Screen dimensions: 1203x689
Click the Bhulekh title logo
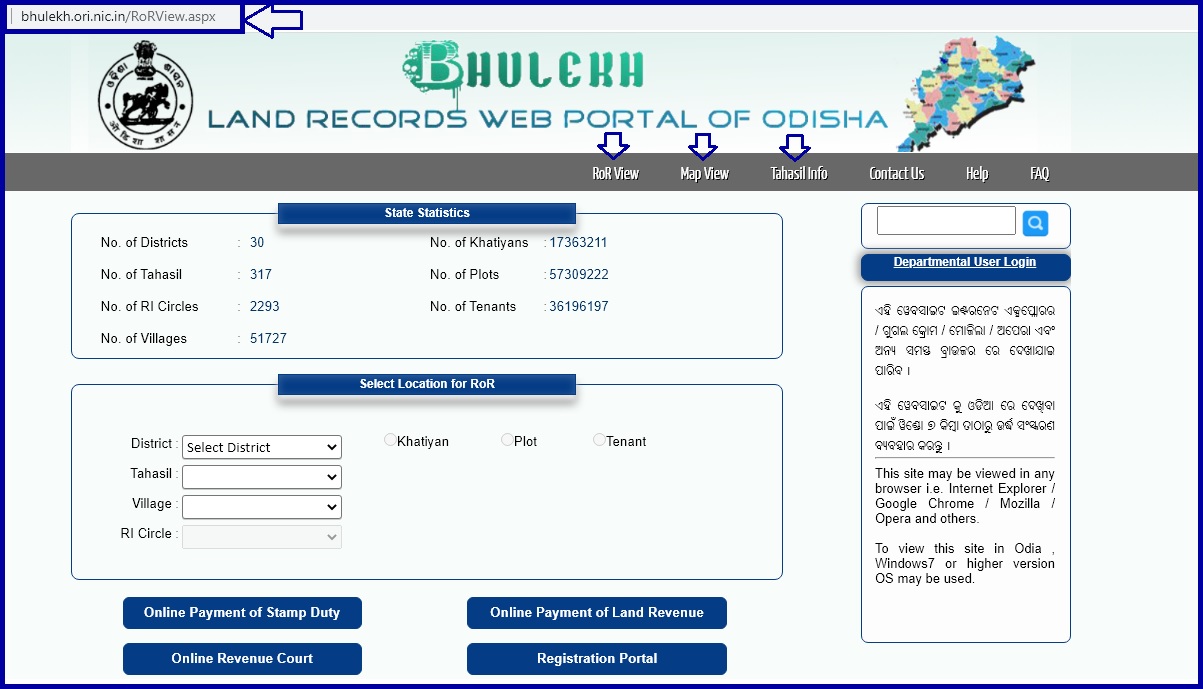(x=525, y=69)
